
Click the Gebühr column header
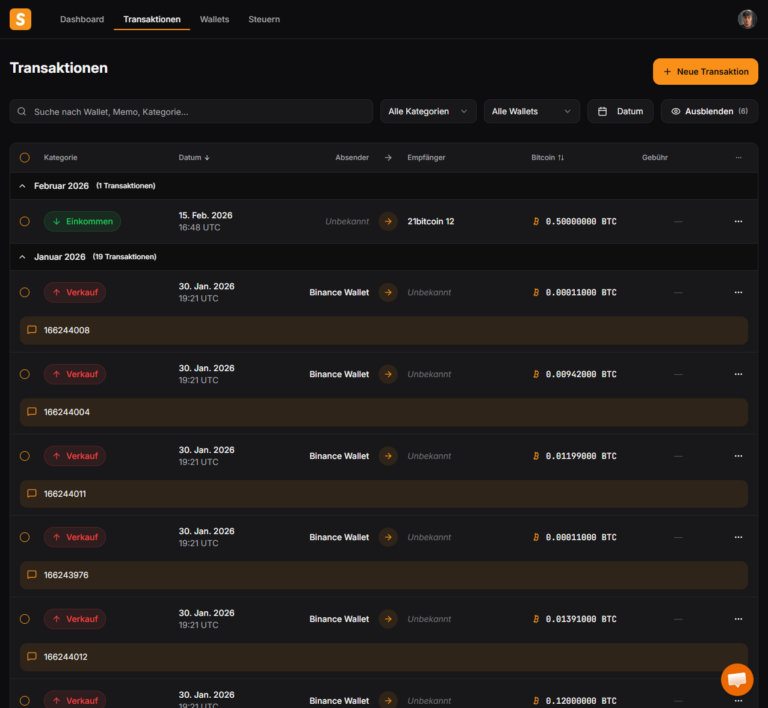pos(655,158)
